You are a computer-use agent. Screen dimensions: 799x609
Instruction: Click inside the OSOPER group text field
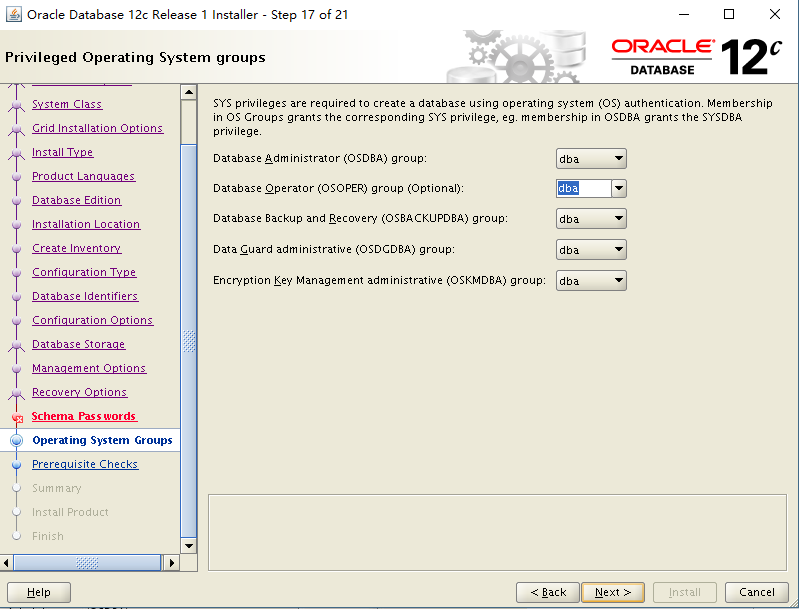click(583, 189)
